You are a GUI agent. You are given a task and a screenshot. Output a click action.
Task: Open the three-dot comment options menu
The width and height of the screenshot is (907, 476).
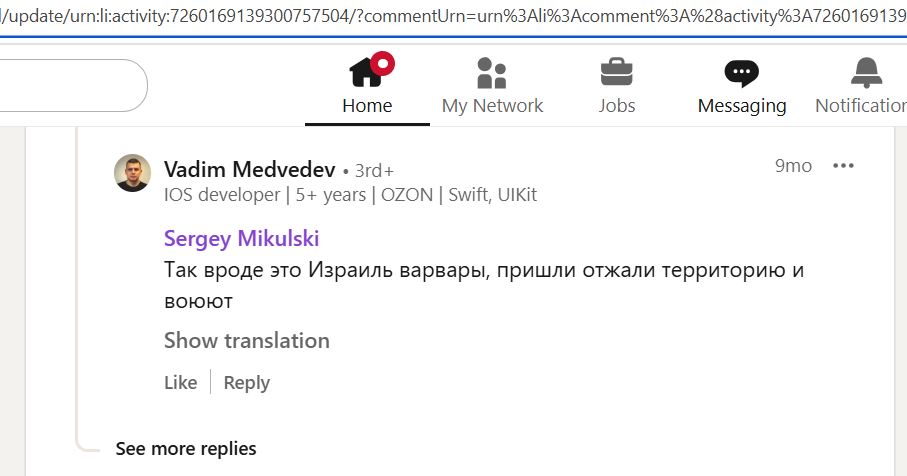[843, 166]
